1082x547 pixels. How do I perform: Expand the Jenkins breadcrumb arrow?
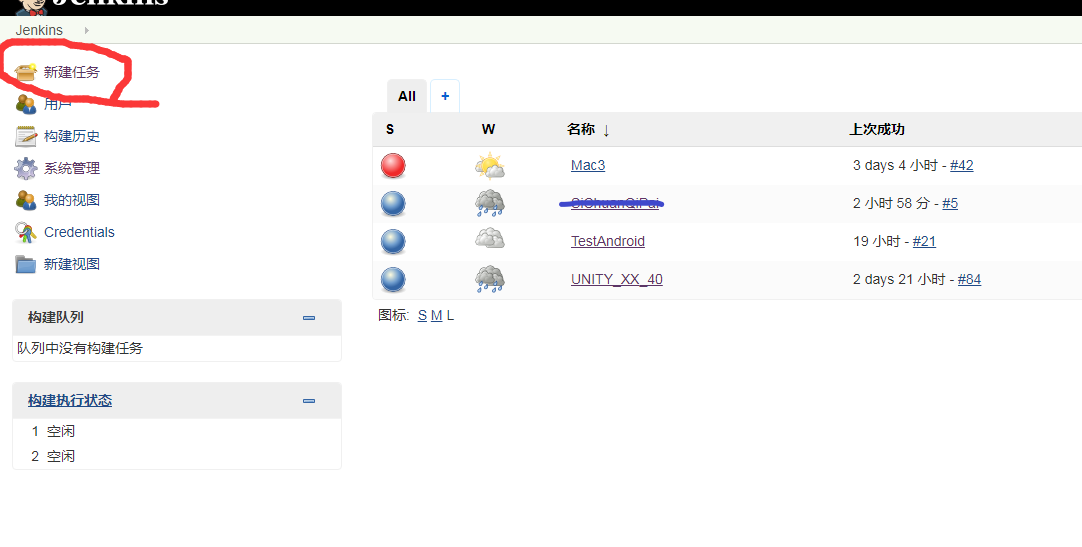86,30
